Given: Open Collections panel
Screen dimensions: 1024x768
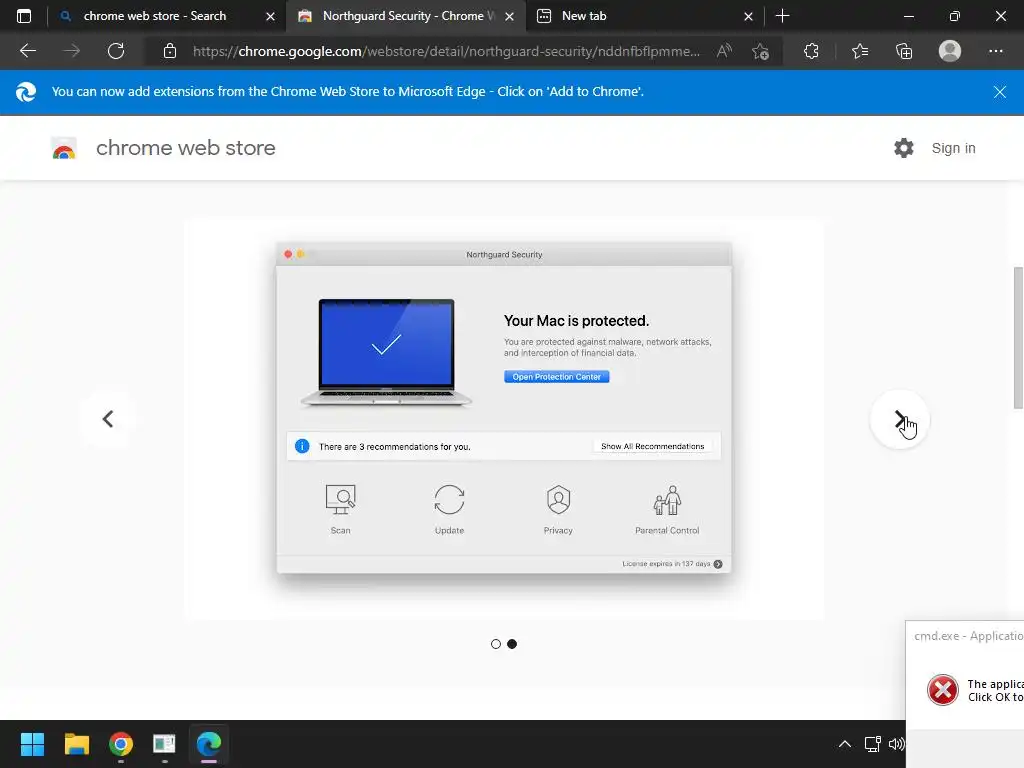Looking at the screenshot, I should [904, 51].
